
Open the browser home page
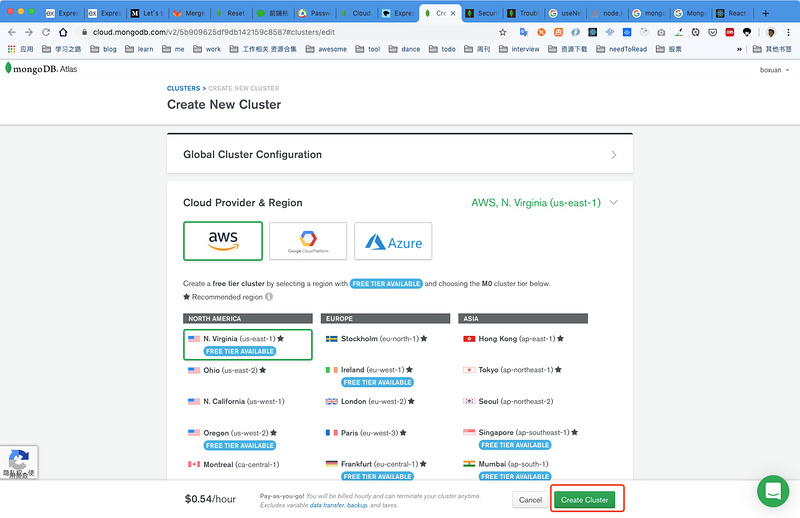click(63, 32)
